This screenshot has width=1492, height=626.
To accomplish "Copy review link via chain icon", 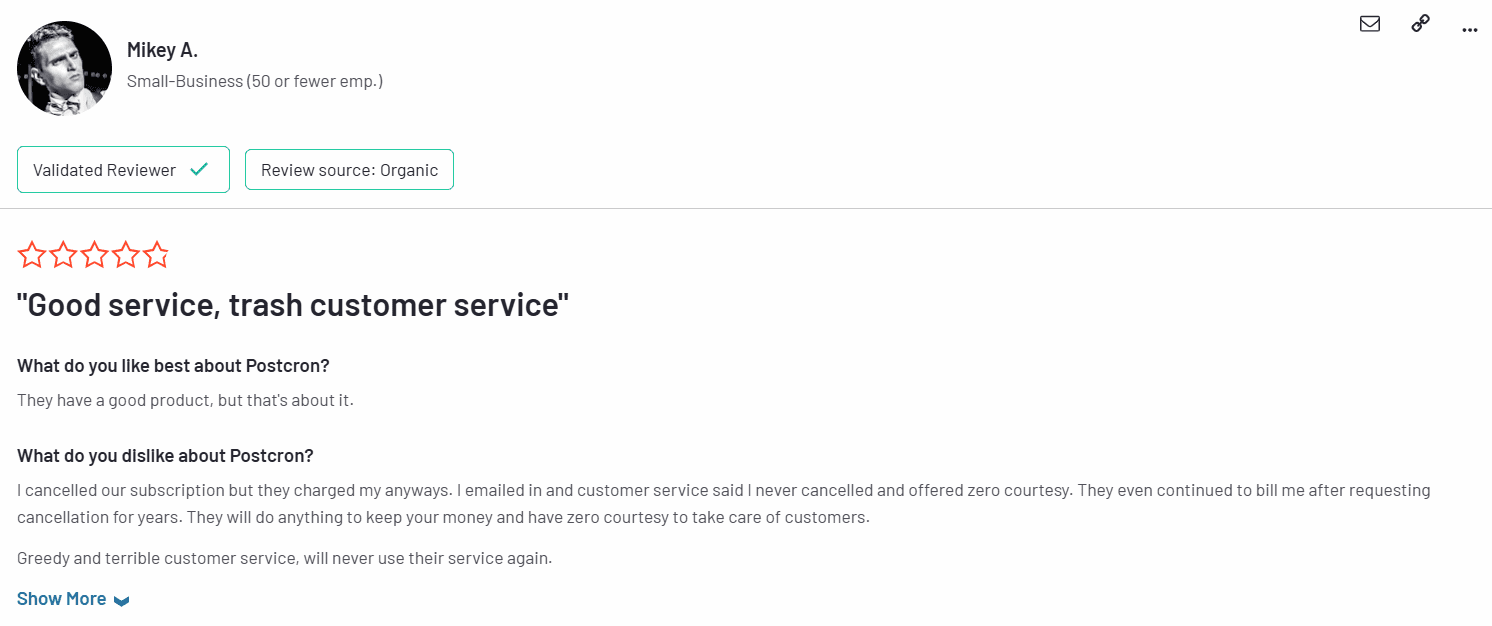I will tap(1420, 24).
